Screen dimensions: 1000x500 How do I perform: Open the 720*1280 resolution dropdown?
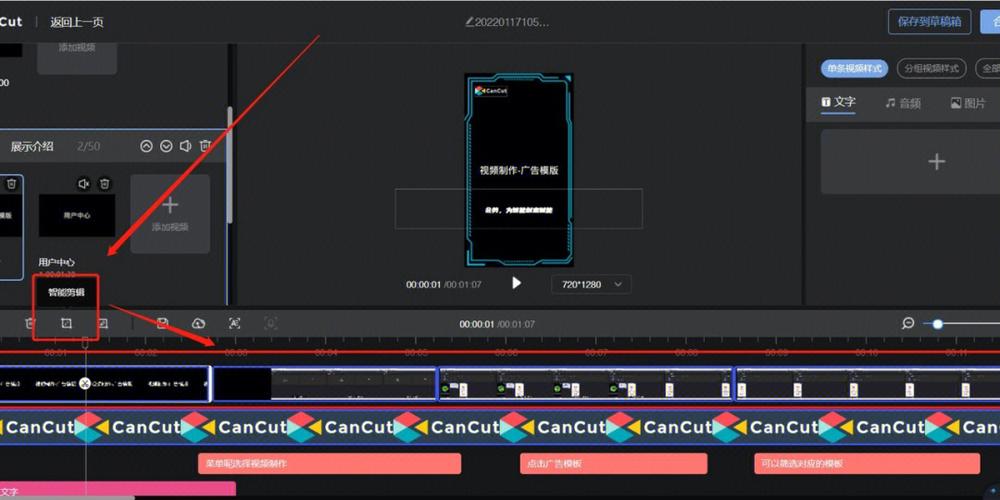591,284
